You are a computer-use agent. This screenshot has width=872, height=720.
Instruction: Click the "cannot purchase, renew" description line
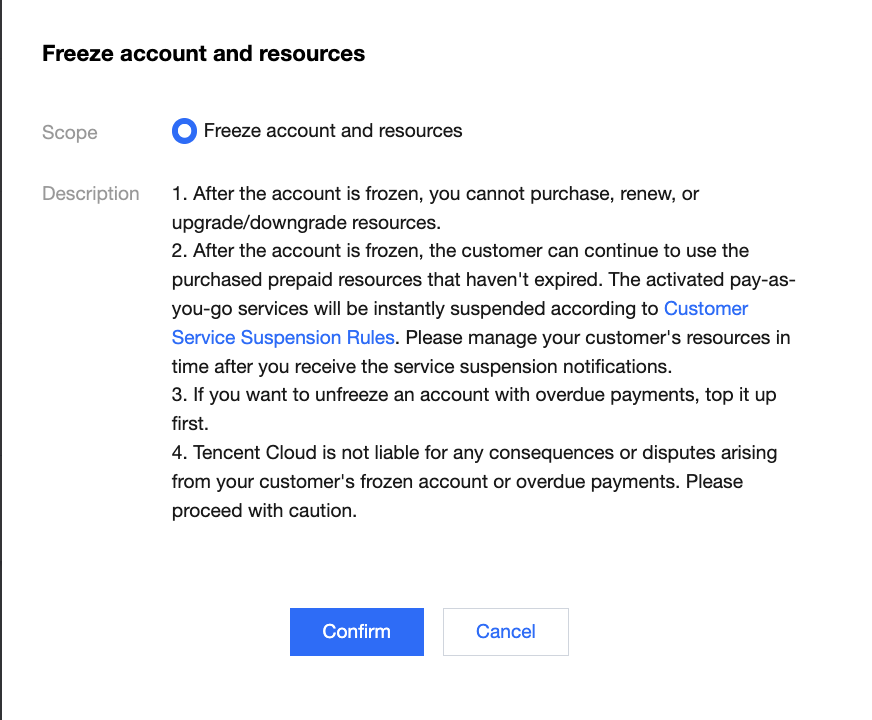click(436, 193)
